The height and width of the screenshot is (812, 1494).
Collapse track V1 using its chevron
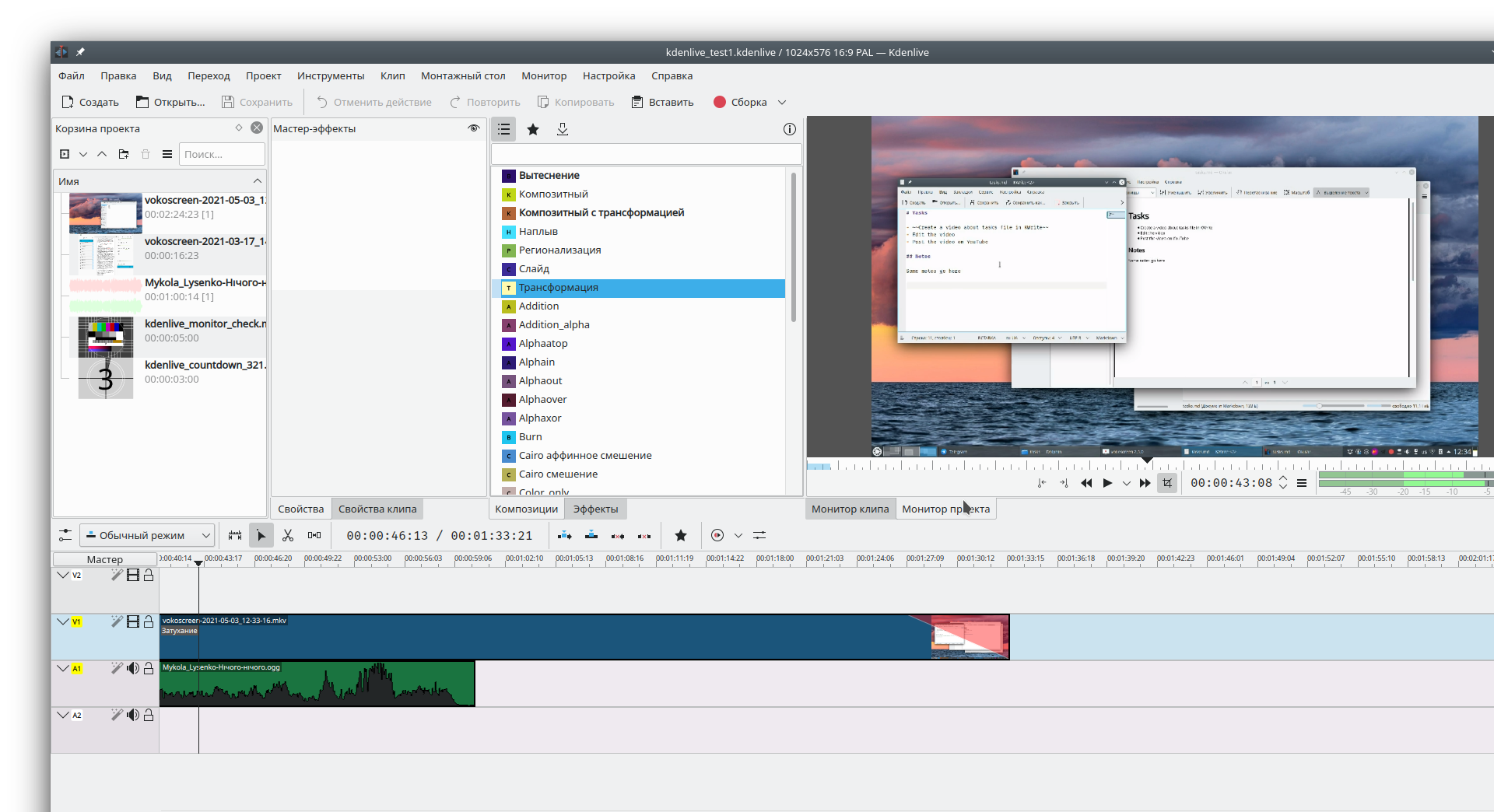click(63, 621)
